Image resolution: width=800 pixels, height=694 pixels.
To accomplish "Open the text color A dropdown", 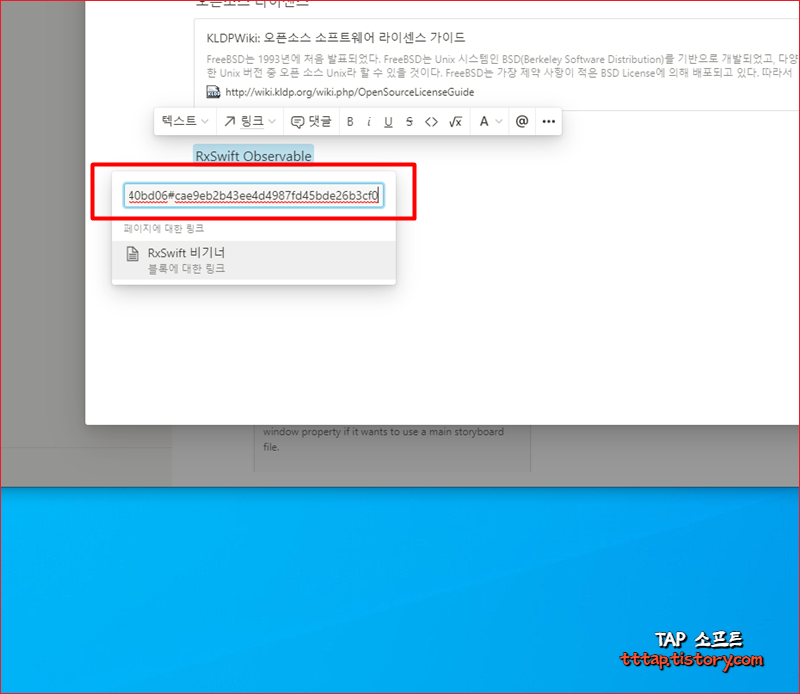I will click(490, 121).
